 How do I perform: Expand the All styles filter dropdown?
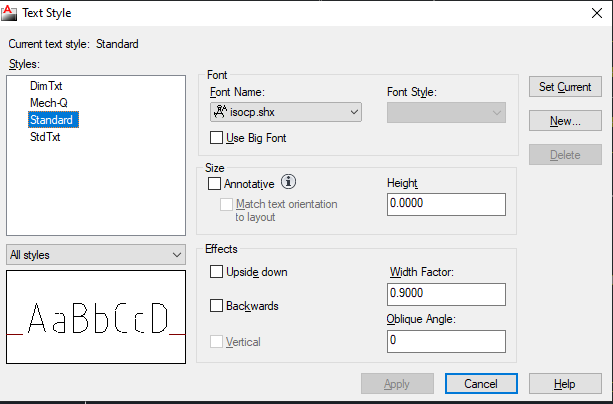click(x=96, y=255)
